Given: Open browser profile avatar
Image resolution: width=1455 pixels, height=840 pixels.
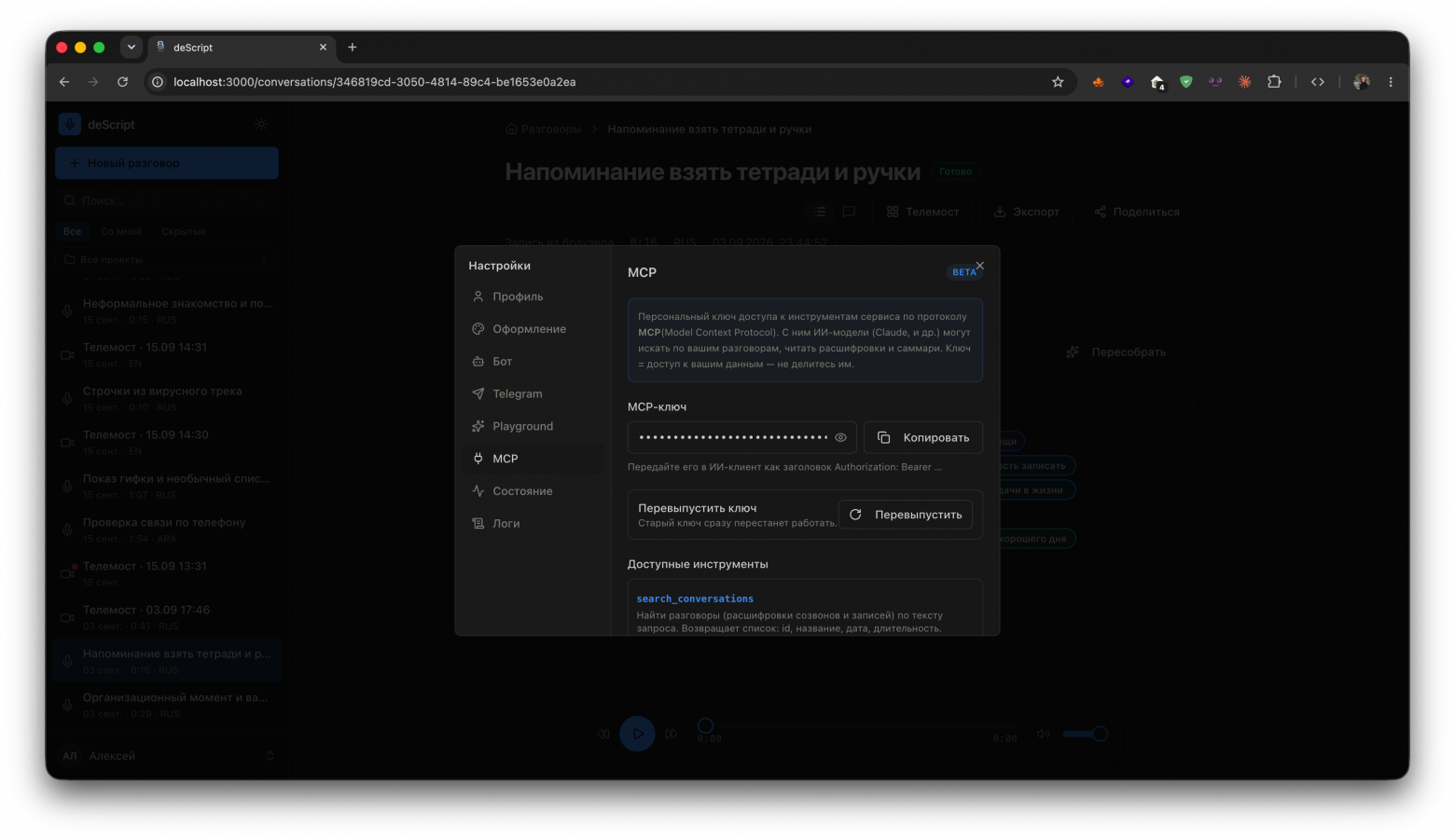Looking at the screenshot, I should (1362, 82).
